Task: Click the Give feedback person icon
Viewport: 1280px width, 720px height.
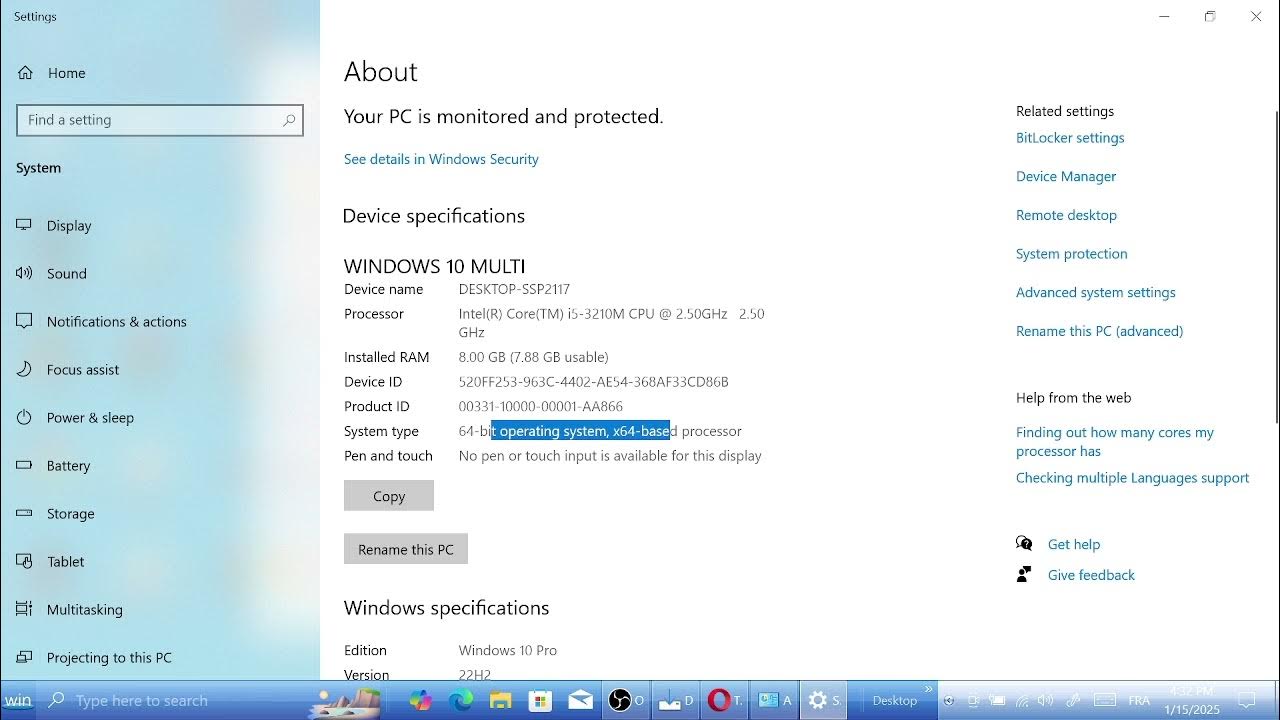Action: [x=1024, y=575]
